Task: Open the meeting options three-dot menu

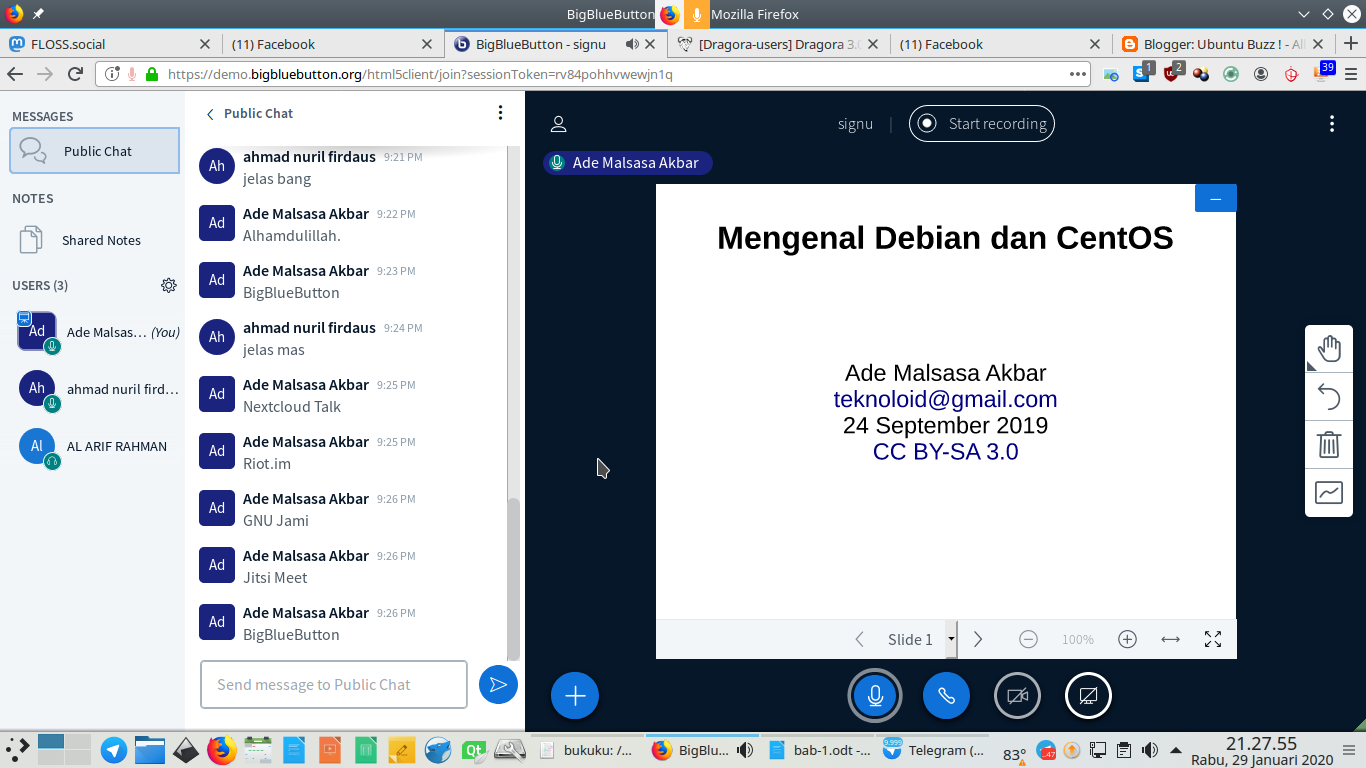Action: coord(1331,124)
